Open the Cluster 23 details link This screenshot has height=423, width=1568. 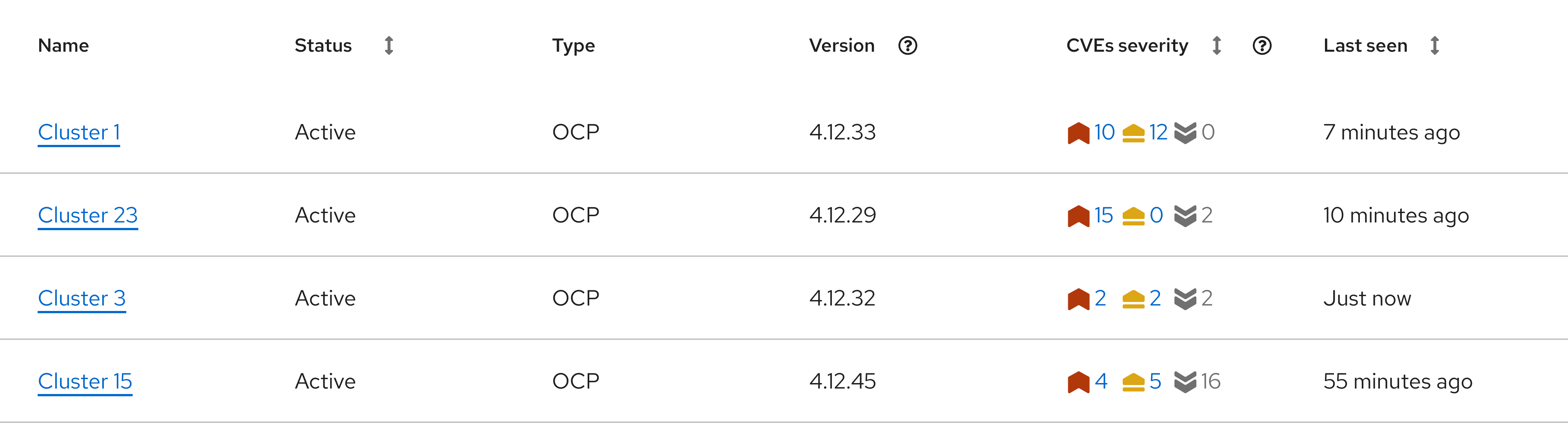[x=88, y=215]
